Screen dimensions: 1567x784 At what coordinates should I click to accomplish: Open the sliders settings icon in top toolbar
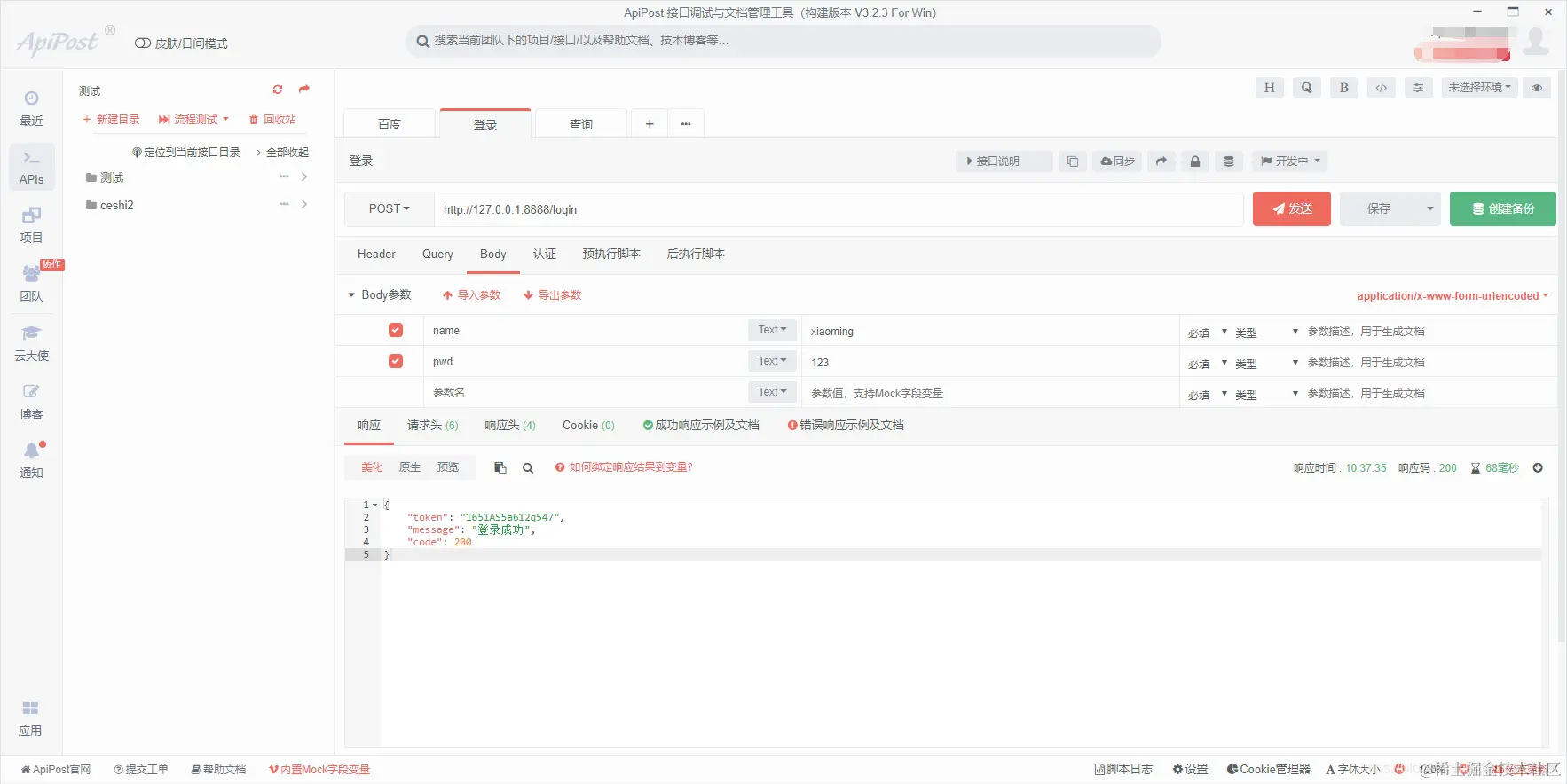1419,88
